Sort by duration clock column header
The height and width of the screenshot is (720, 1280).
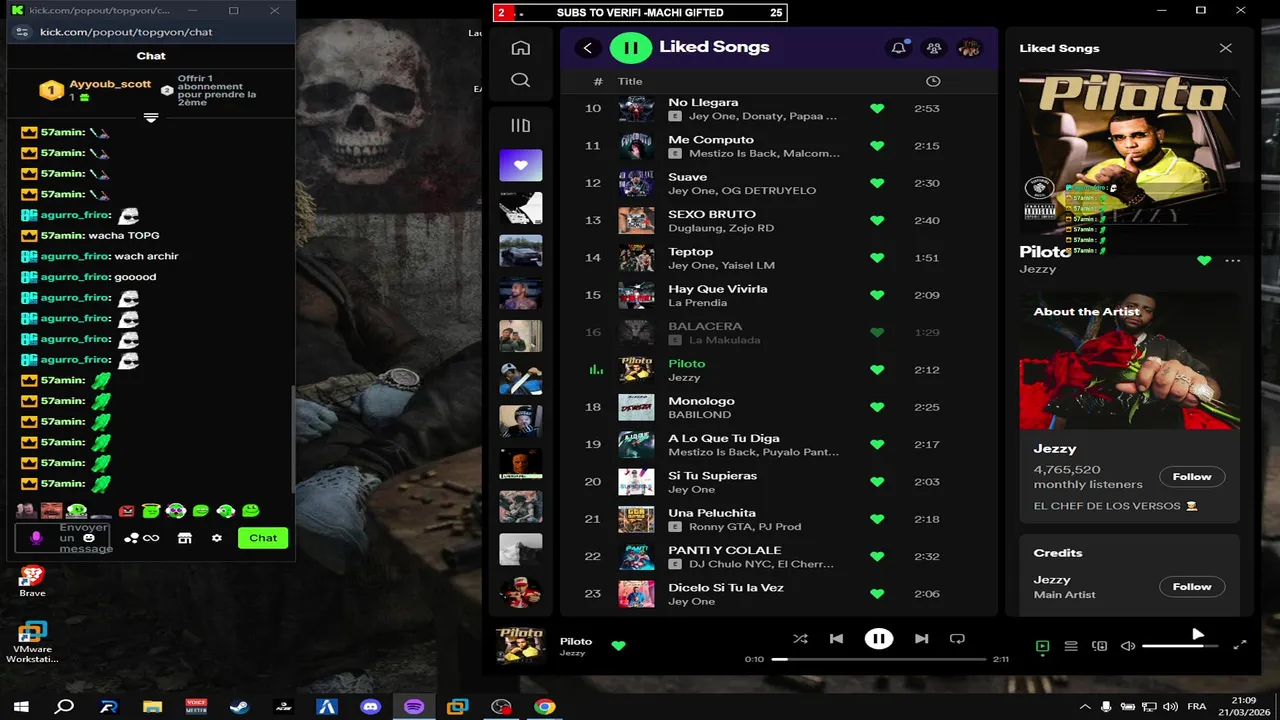[x=933, y=81]
